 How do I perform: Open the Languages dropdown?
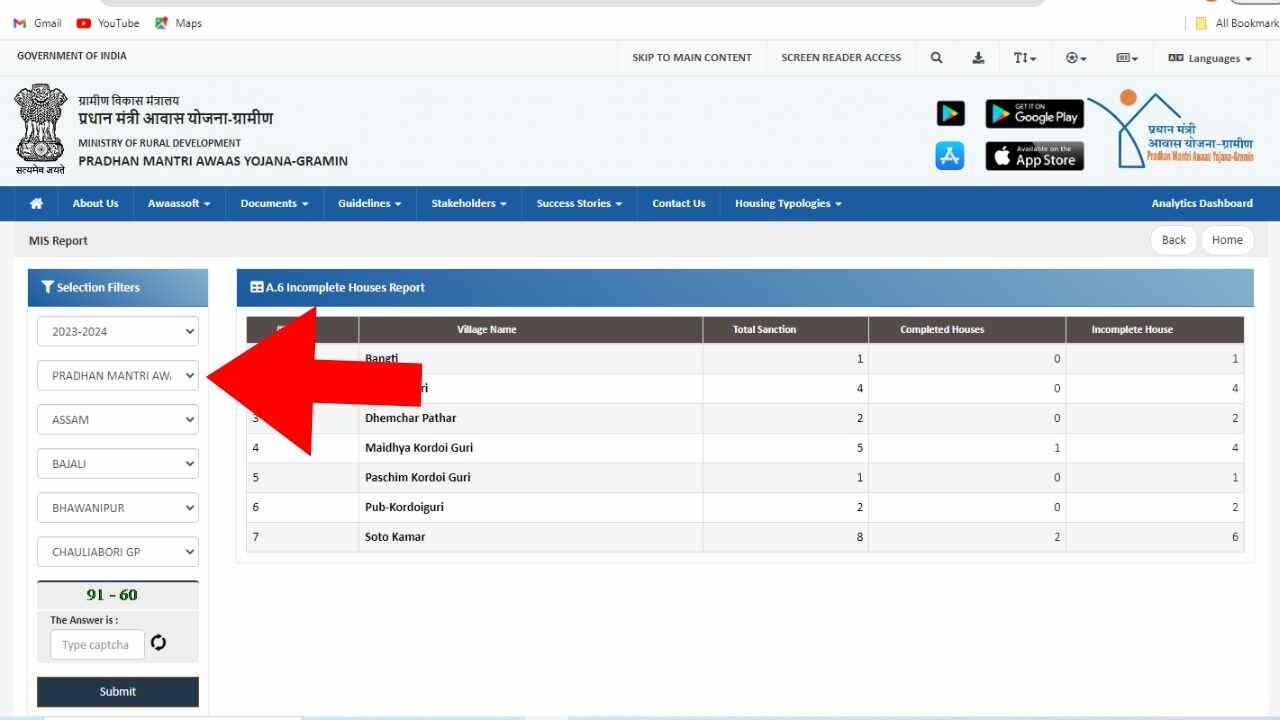pos(1210,58)
